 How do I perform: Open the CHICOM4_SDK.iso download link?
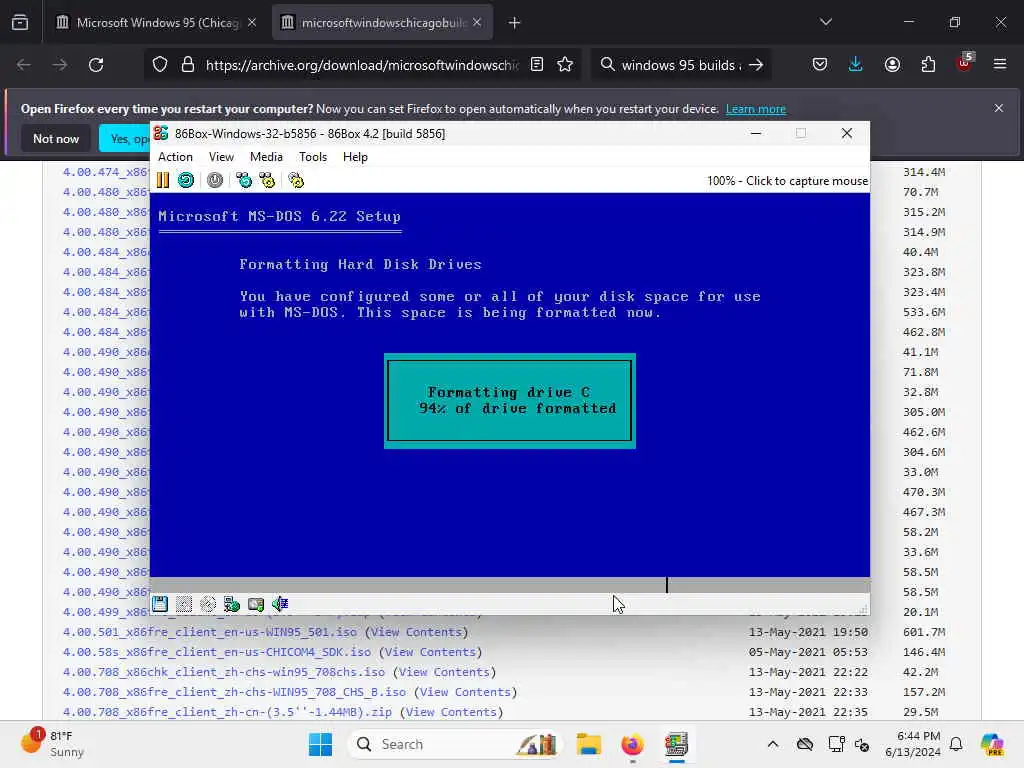pos(217,652)
